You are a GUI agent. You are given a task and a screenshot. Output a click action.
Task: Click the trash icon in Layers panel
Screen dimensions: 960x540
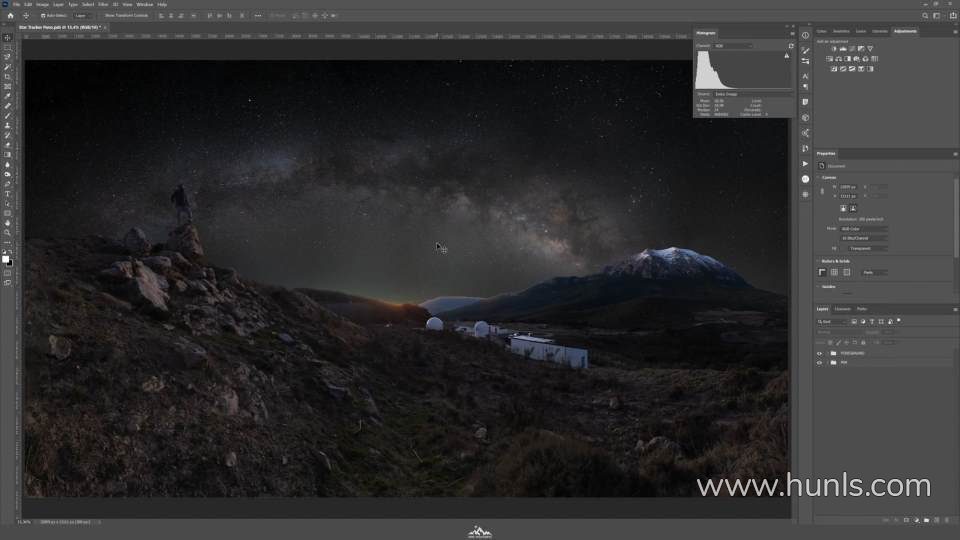[x=947, y=520]
